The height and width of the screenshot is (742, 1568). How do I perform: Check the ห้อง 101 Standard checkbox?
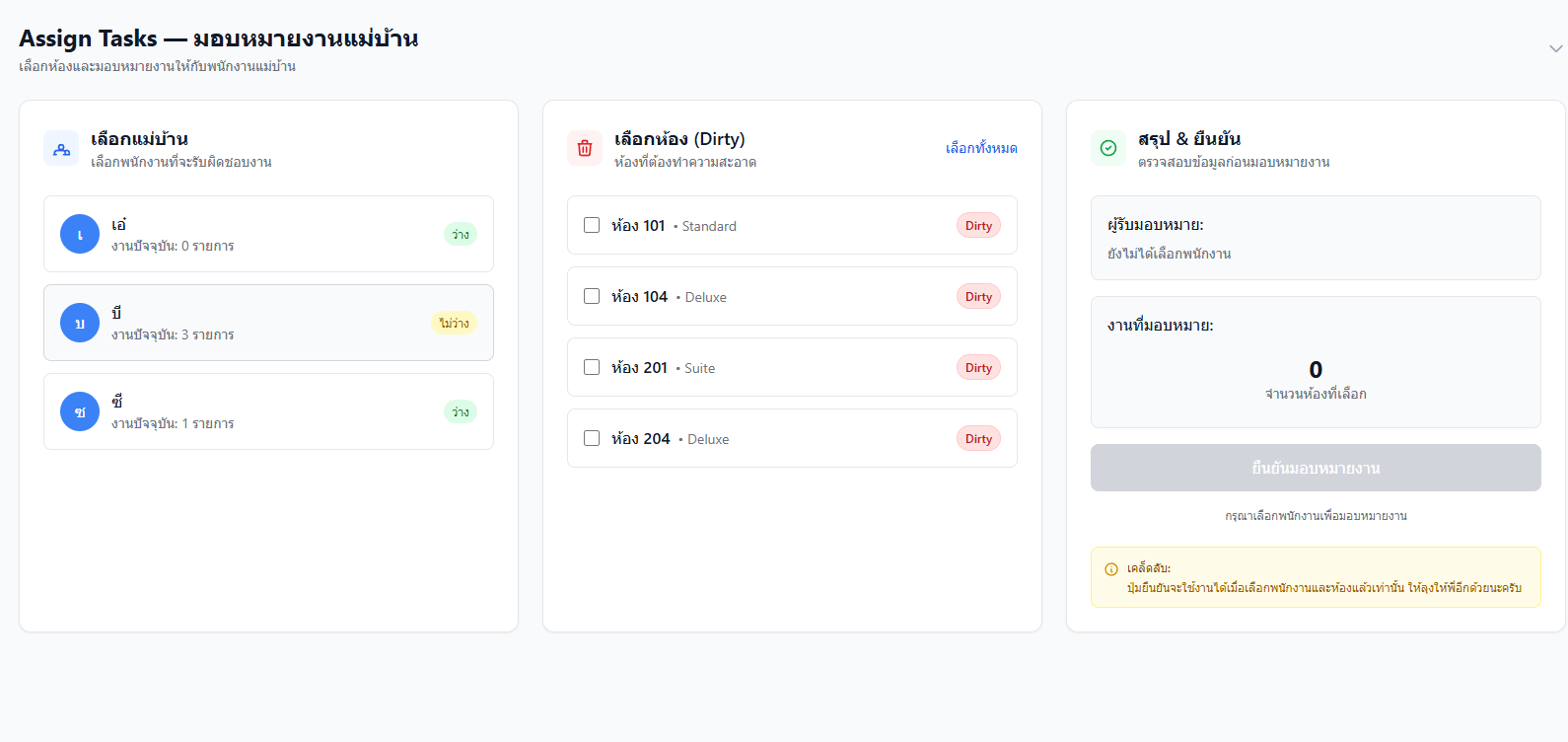(x=592, y=225)
